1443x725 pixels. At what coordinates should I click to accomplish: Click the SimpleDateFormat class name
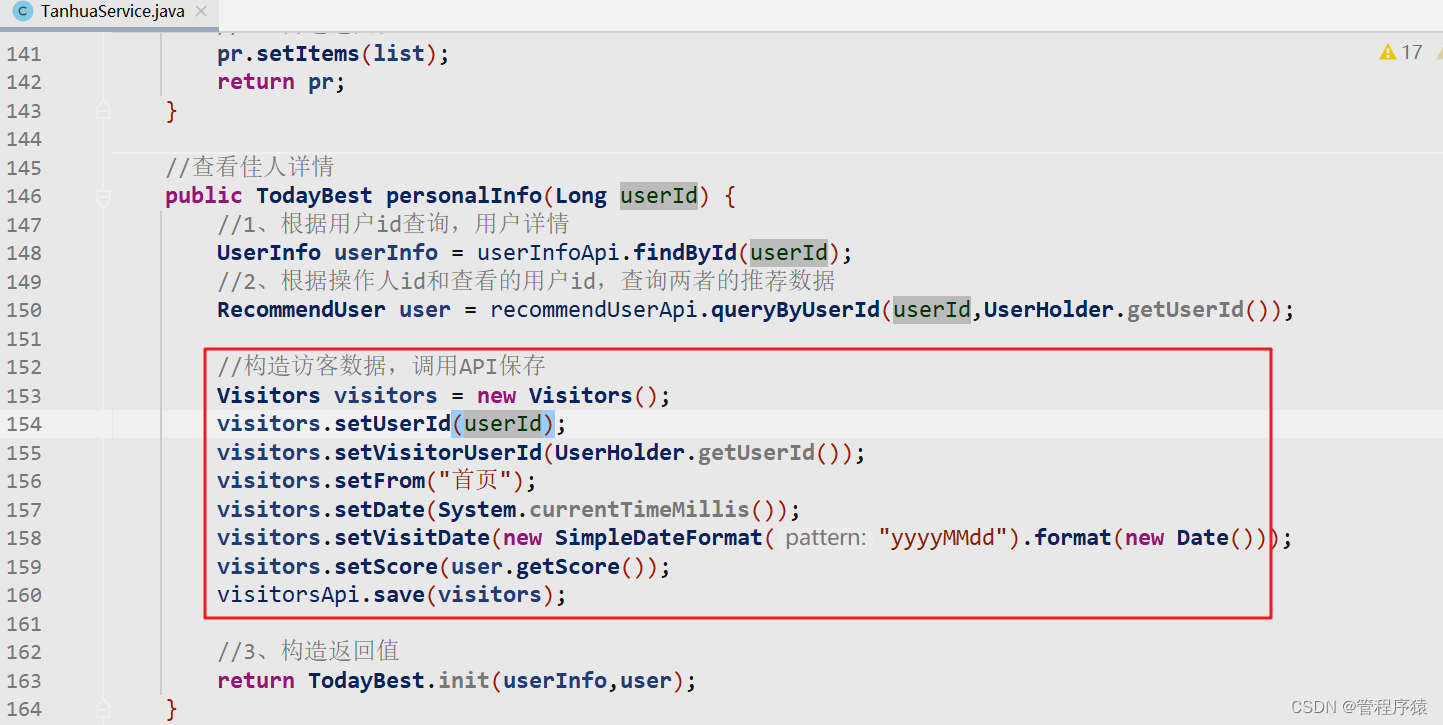point(659,538)
